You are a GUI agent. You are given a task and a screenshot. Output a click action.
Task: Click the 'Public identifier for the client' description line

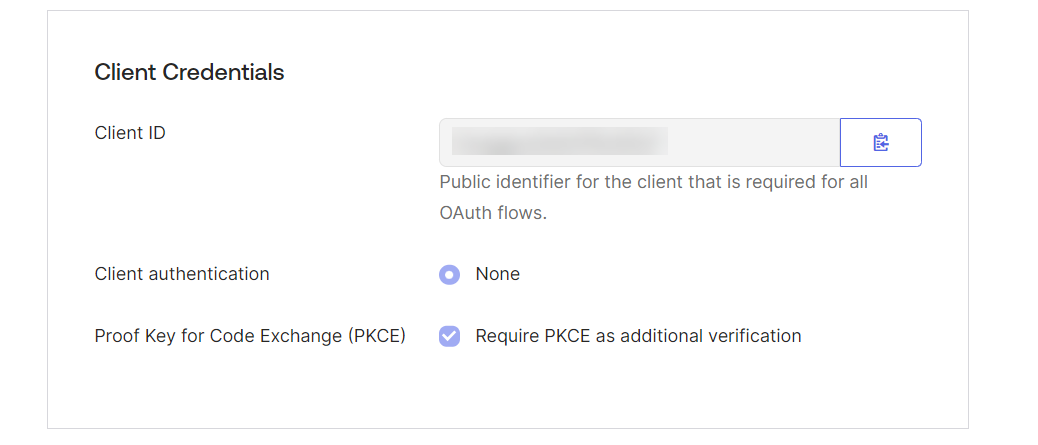(x=653, y=182)
